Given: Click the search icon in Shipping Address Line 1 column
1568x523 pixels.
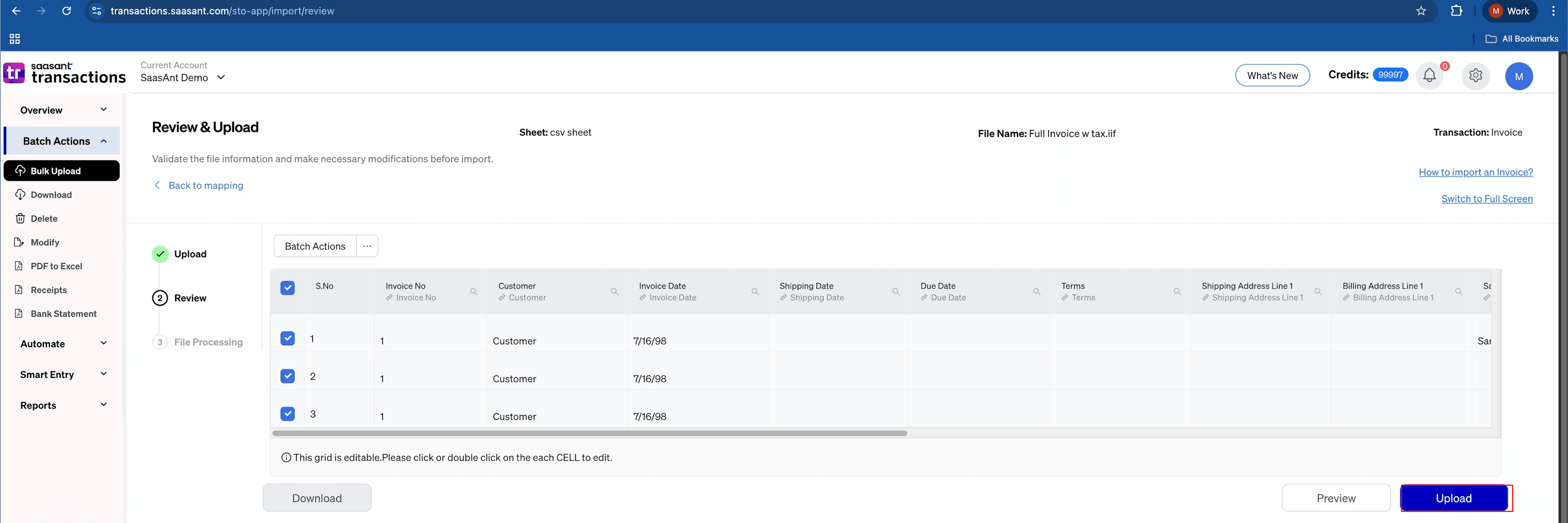Looking at the screenshot, I should [x=1318, y=292].
